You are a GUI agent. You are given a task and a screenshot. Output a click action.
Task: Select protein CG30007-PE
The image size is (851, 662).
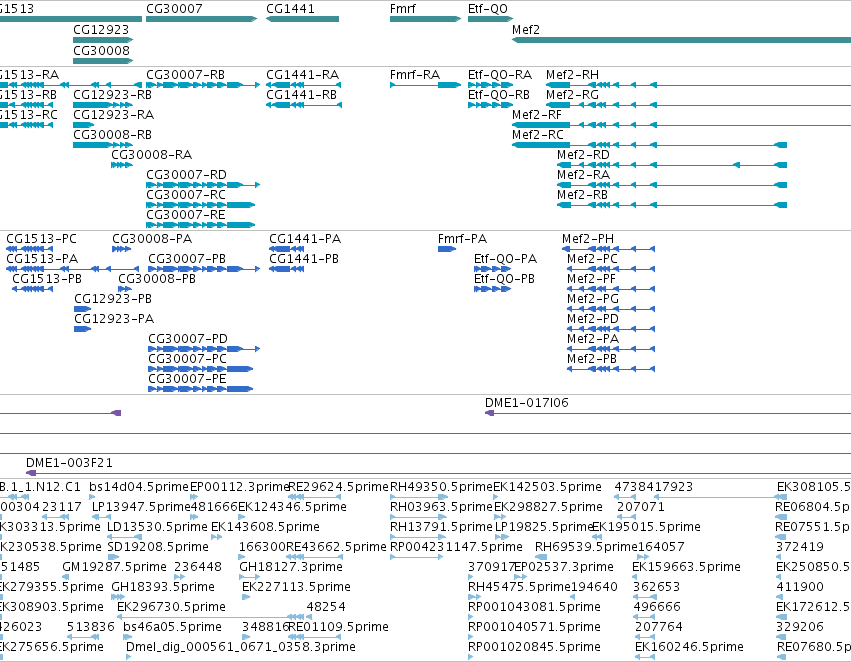187,379
